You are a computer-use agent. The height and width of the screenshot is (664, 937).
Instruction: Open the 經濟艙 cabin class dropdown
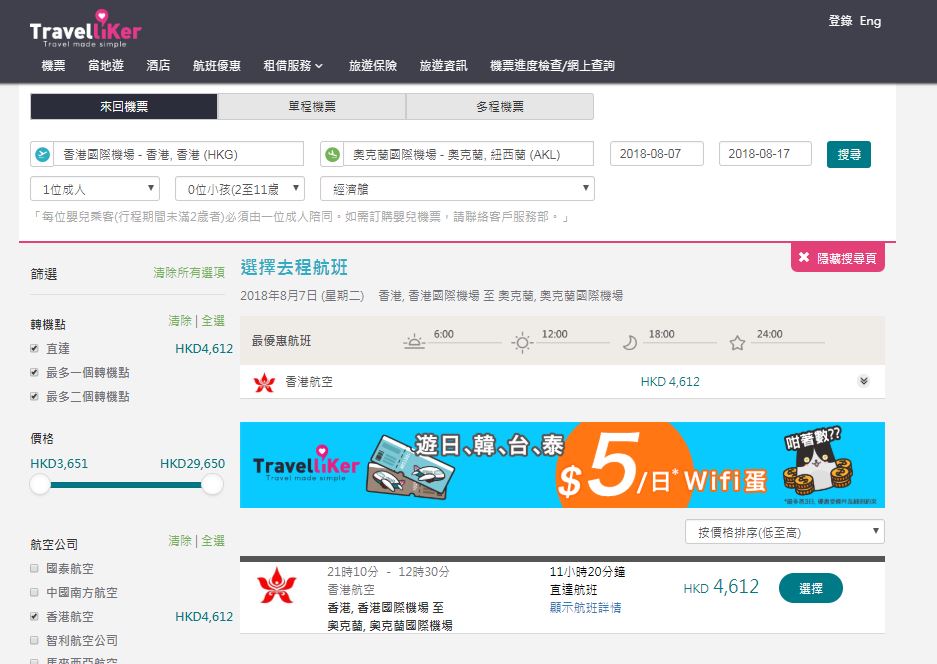[457, 189]
